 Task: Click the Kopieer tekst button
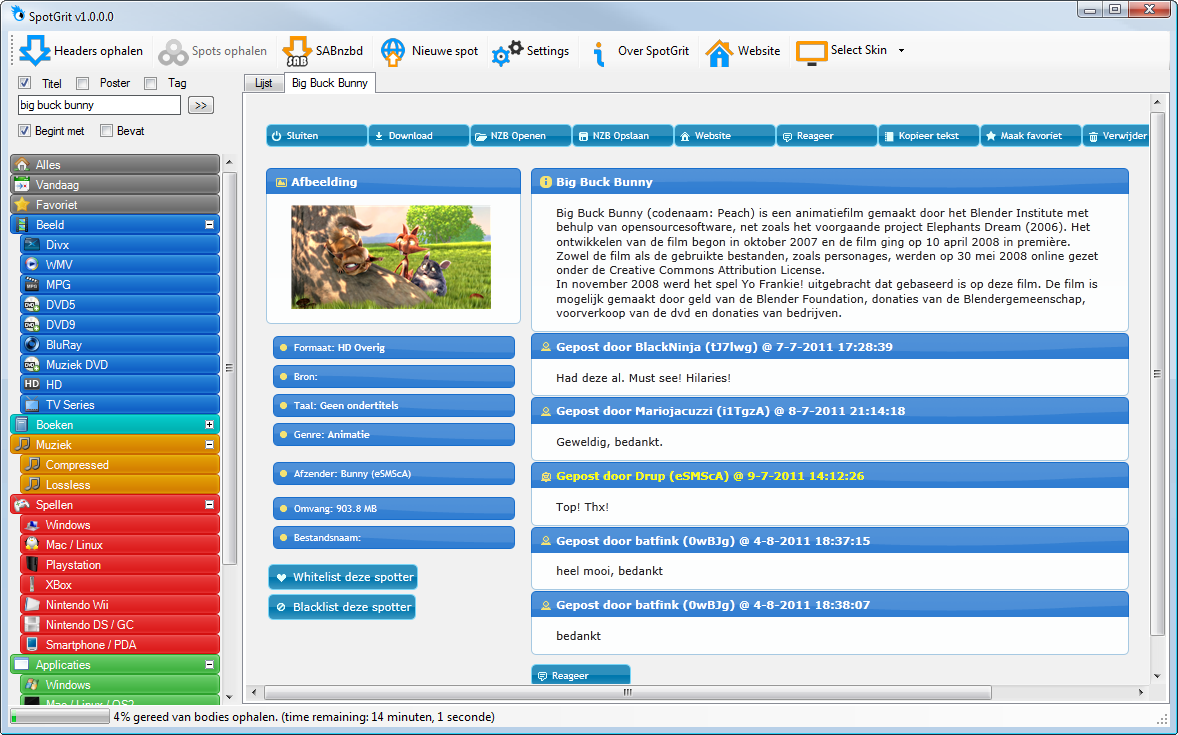929,136
